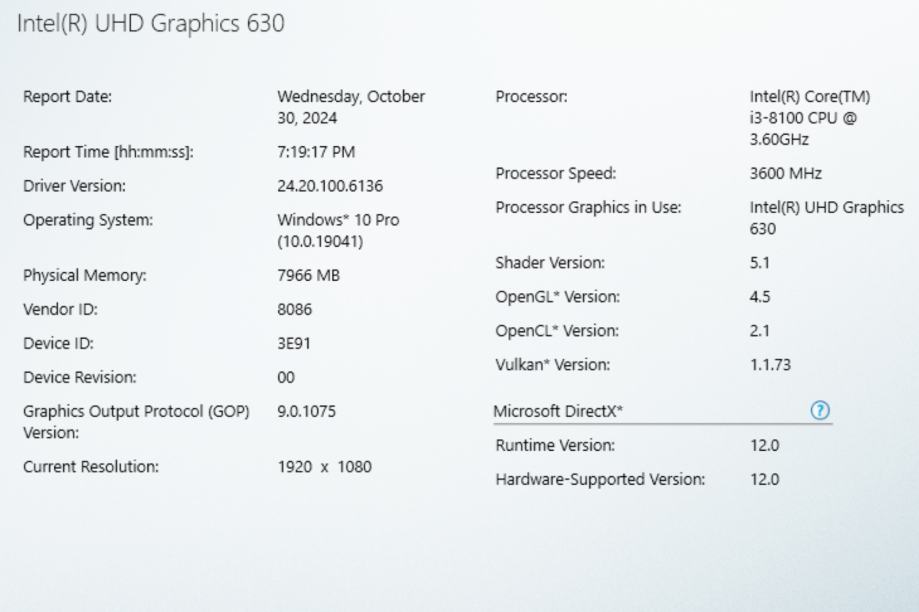Select the Driver Version value 24.20.100.6136
Viewport: 919px width, 612px height.
pyautogui.click(x=329, y=186)
